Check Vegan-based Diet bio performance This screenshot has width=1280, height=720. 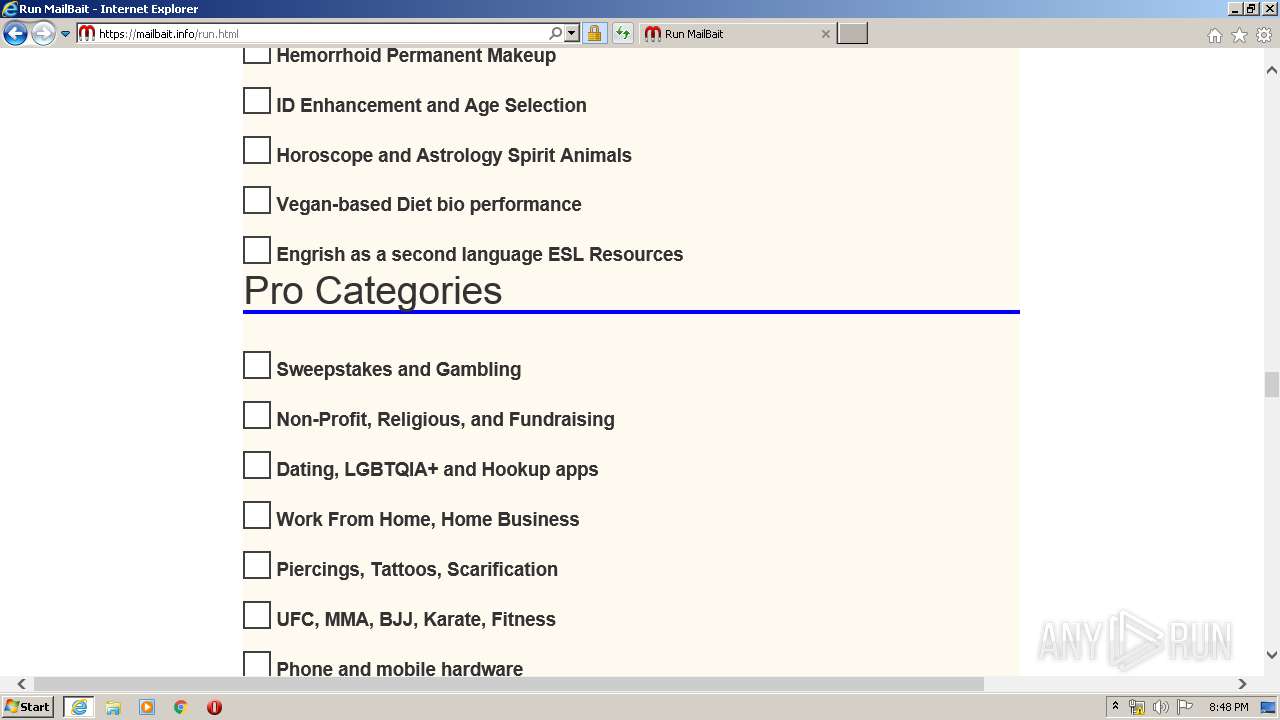click(257, 200)
